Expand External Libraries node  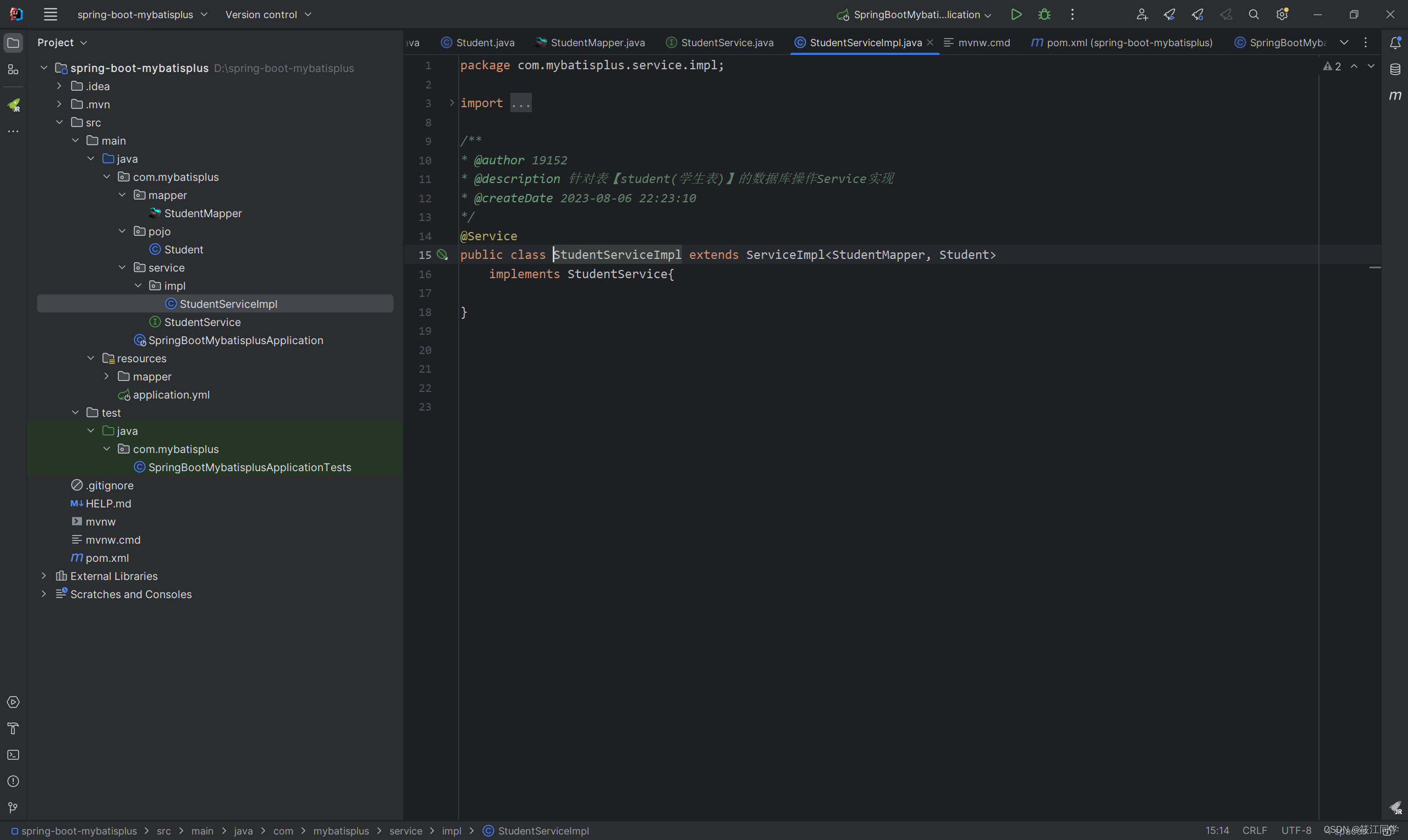(43, 576)
